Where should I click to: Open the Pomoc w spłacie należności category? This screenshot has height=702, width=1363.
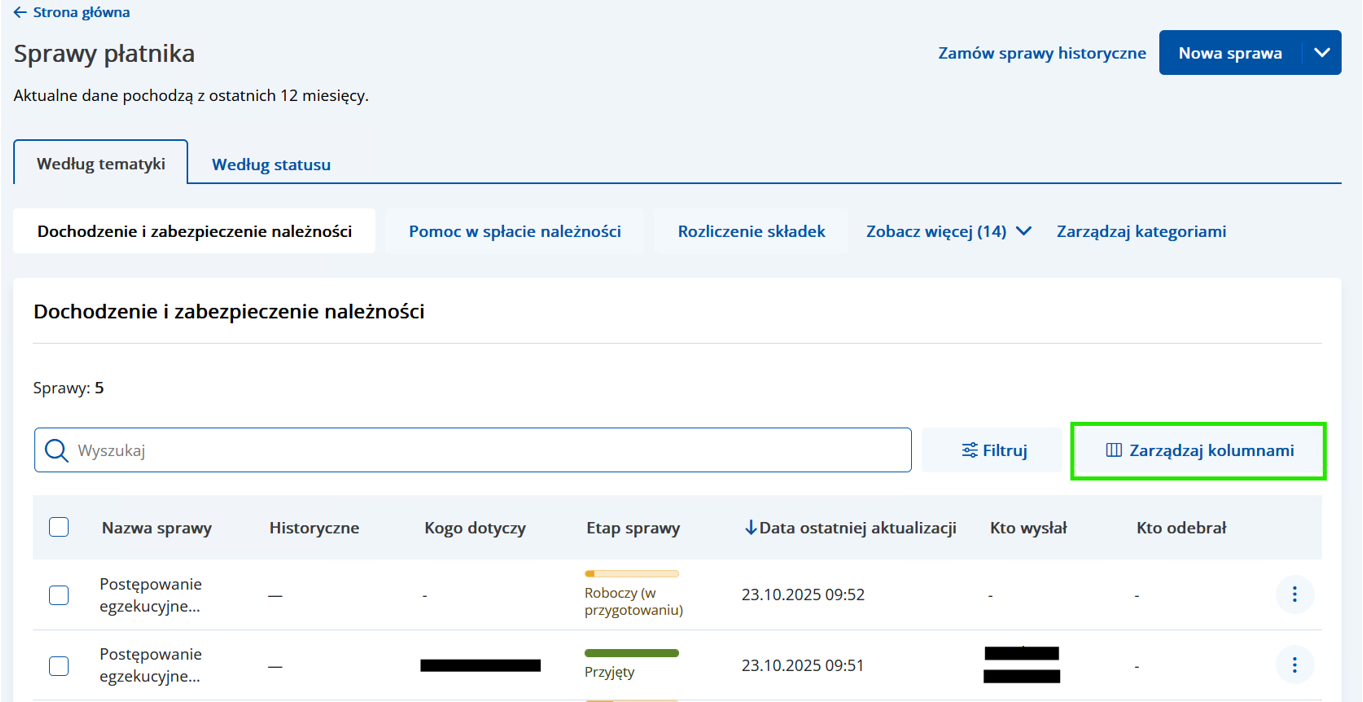coord(514,231)
